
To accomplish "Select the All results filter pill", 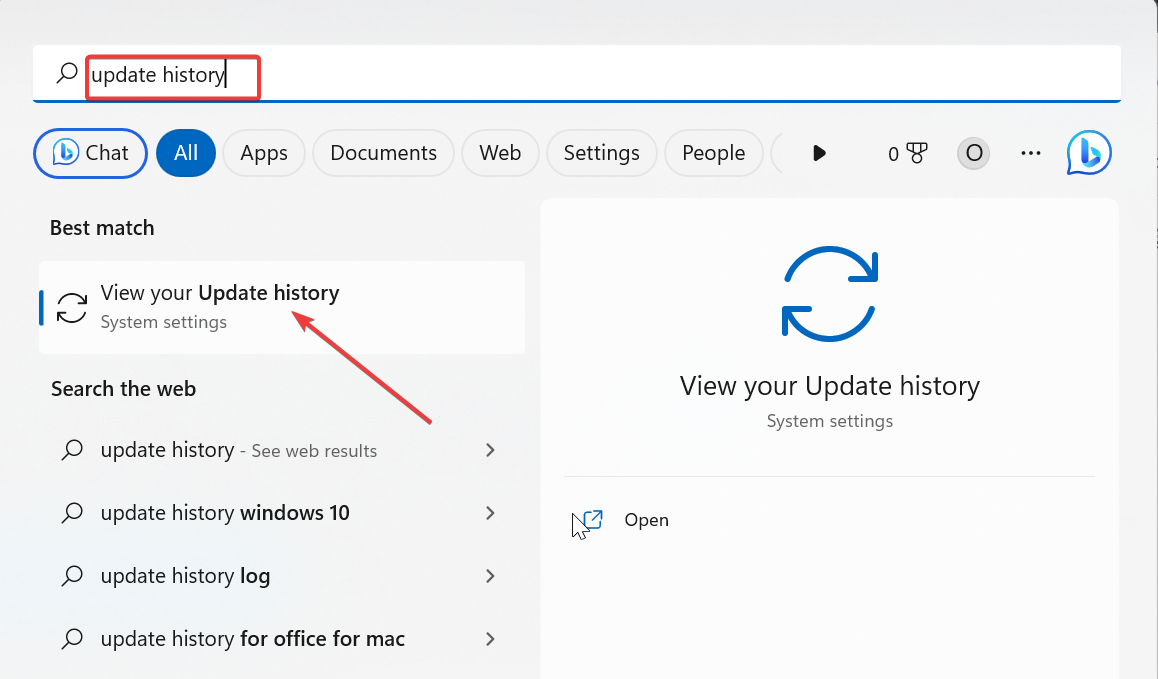I will (x=186, y=152).
